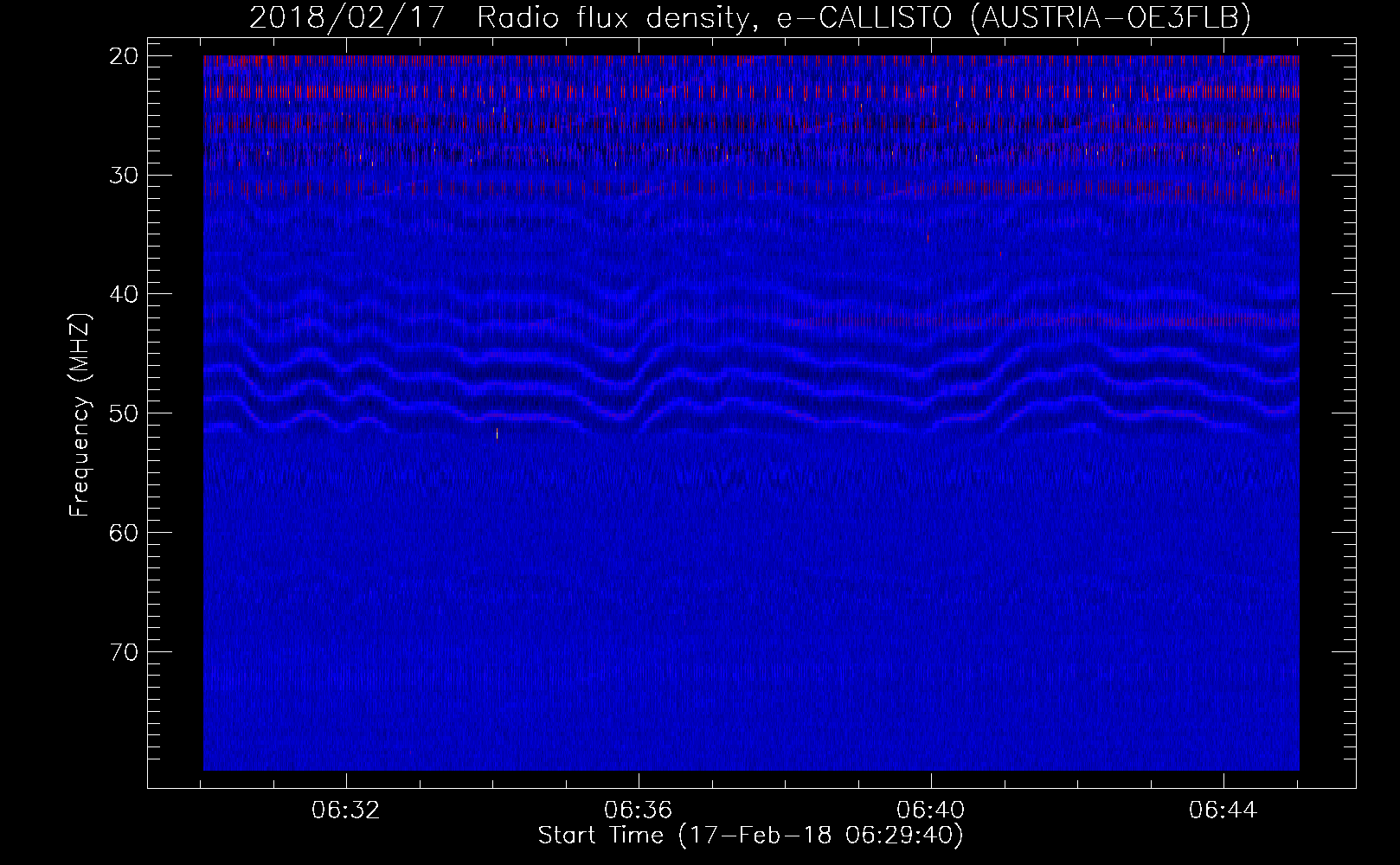
Task: Click the 06:36 time tick label
Action: (x=639, y=811)
